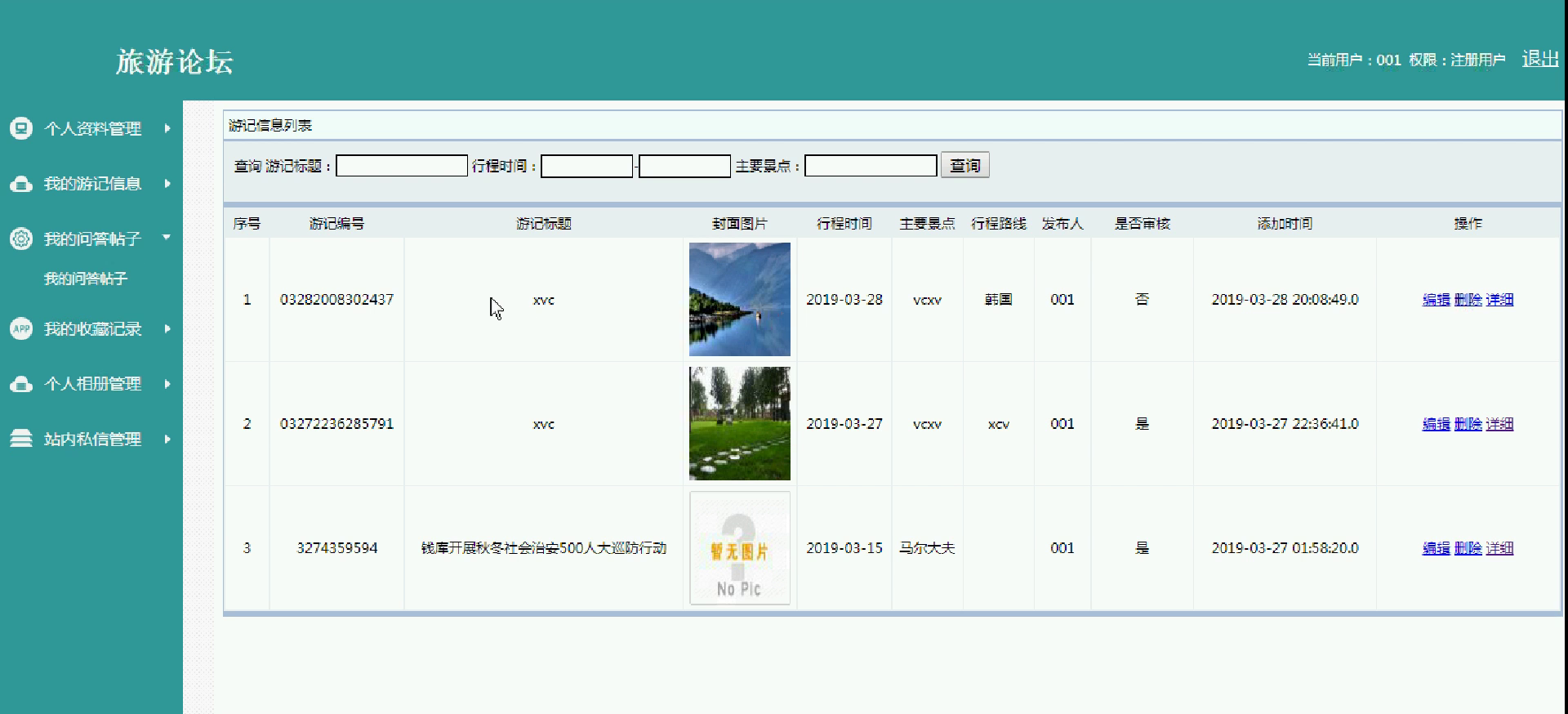Focus the 游记标题 search field
Viewport: 1568px width, 714px height.
pos(402,166)
